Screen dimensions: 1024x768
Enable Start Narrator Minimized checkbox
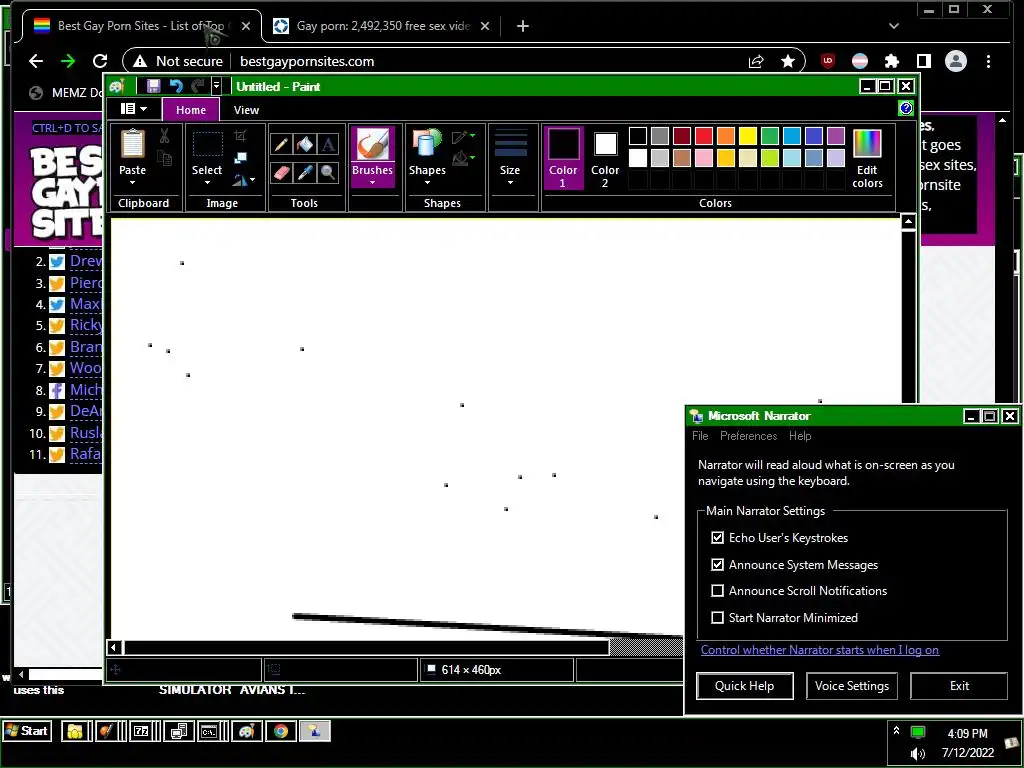pos(718,617)
